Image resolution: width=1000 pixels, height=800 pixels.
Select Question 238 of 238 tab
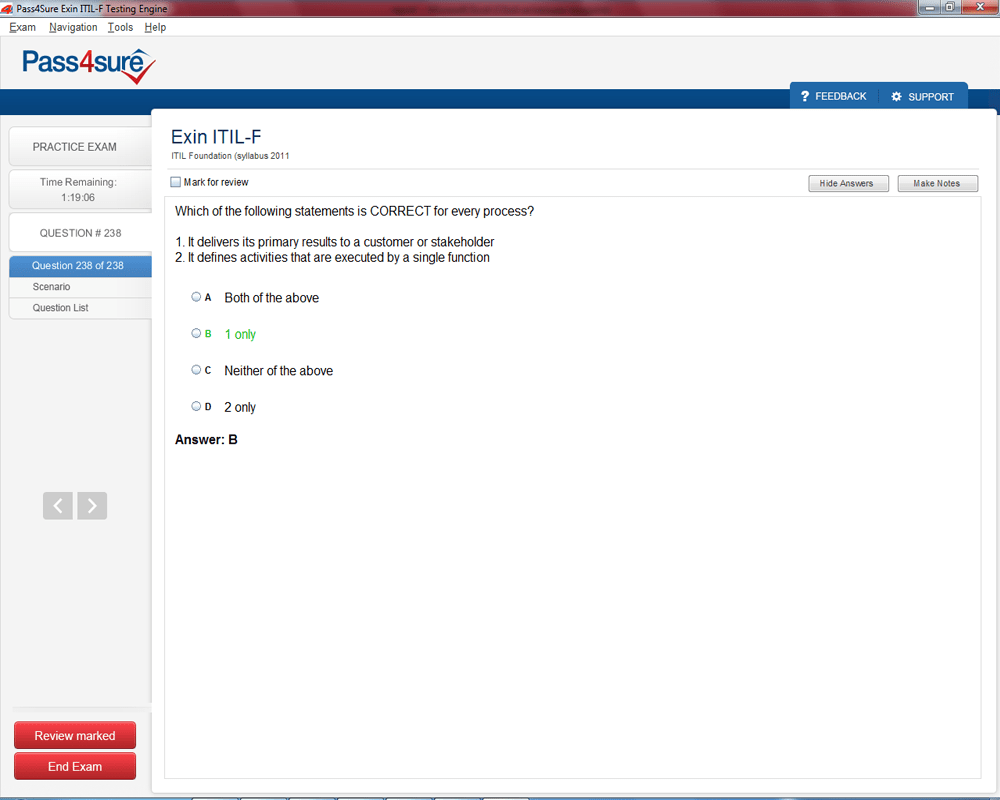pos(80,266)
